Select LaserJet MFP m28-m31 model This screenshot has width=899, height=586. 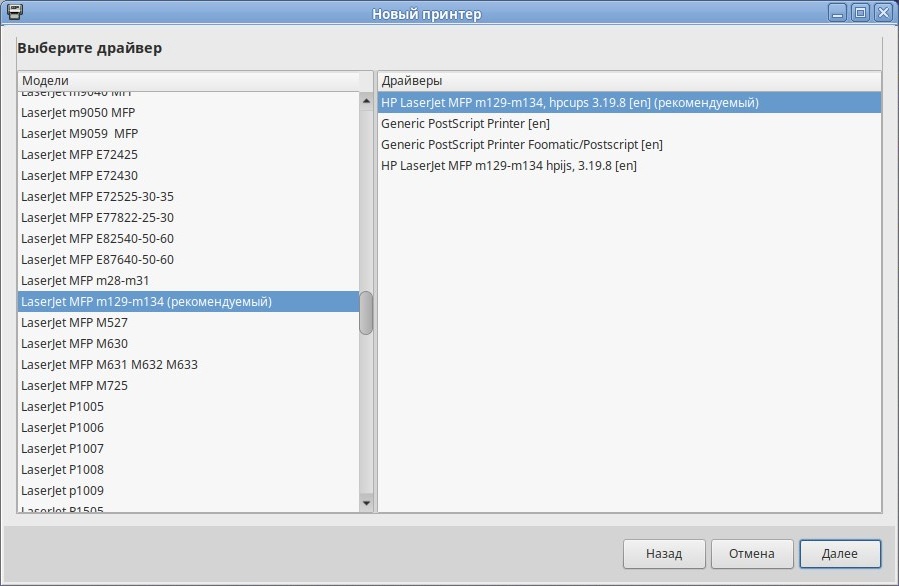pos(85,281)
